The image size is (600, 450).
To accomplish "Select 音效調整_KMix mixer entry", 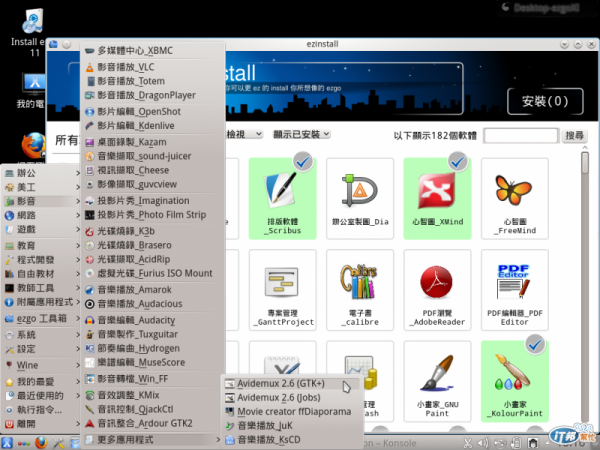I will [x=153, y=395].
